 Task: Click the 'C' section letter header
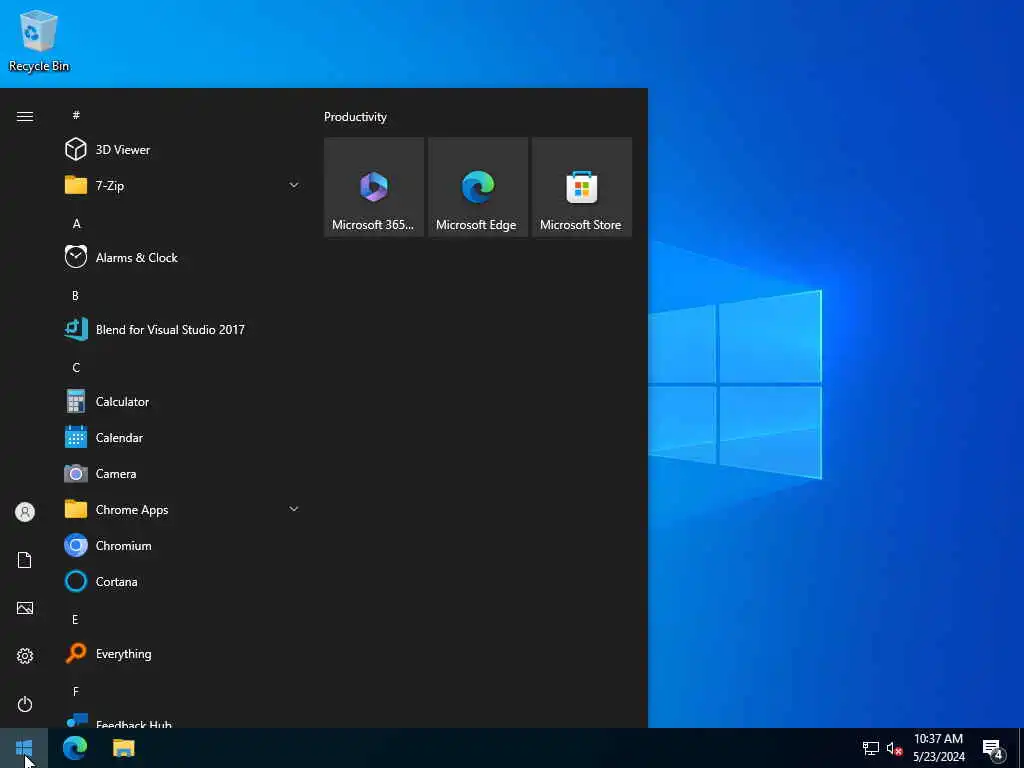(x=76, y=368)
